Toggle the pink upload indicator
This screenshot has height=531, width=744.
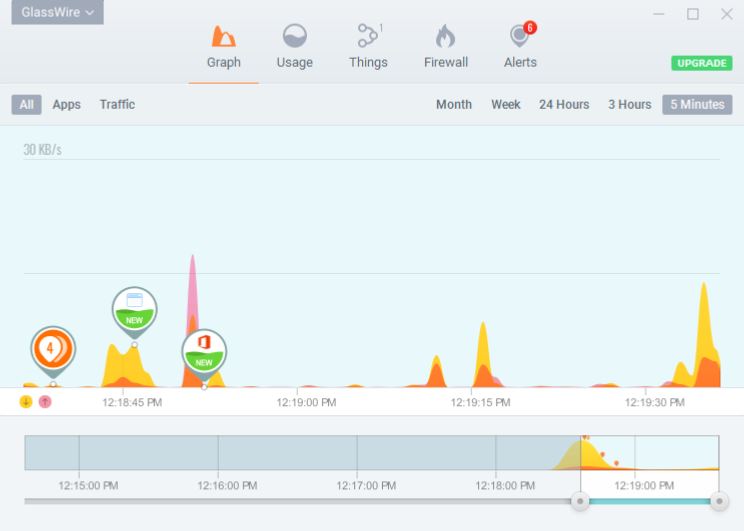(45, 402)
